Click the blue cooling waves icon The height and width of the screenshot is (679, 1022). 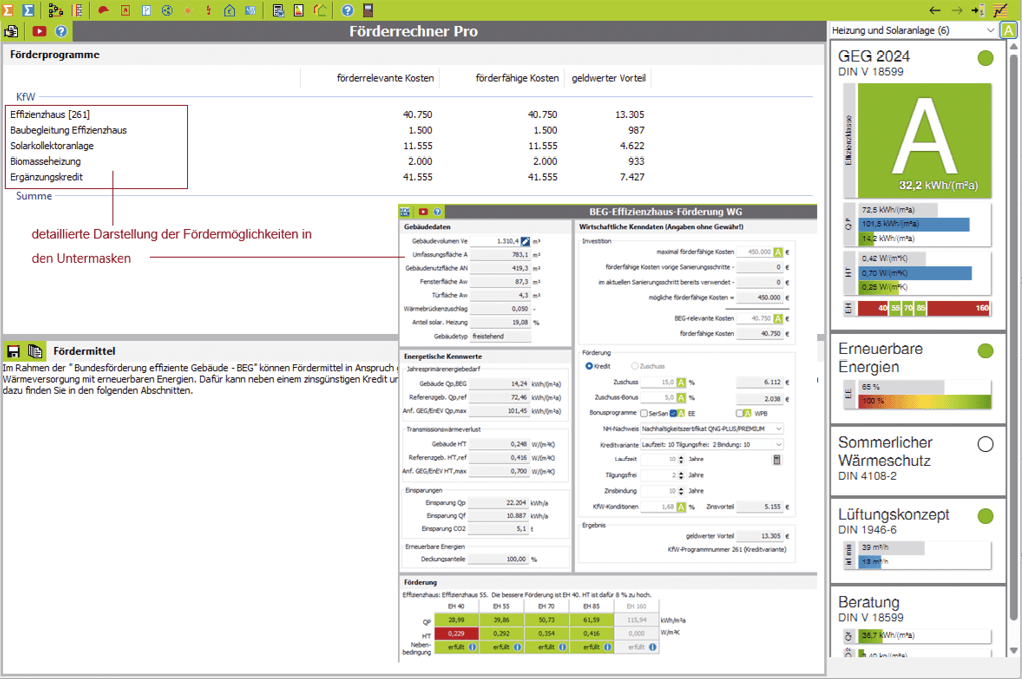tap(250, 10)
